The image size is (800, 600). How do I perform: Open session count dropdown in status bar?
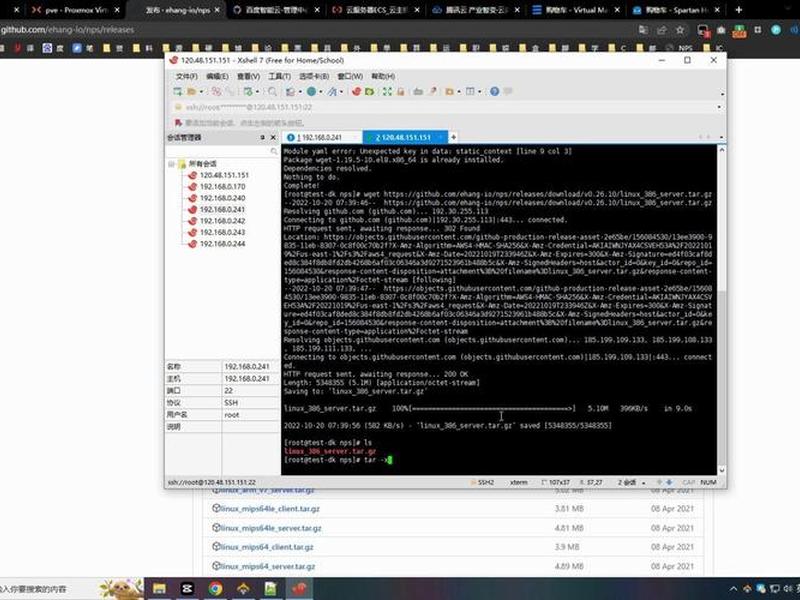pyautogui.click(x=643, y=482)
